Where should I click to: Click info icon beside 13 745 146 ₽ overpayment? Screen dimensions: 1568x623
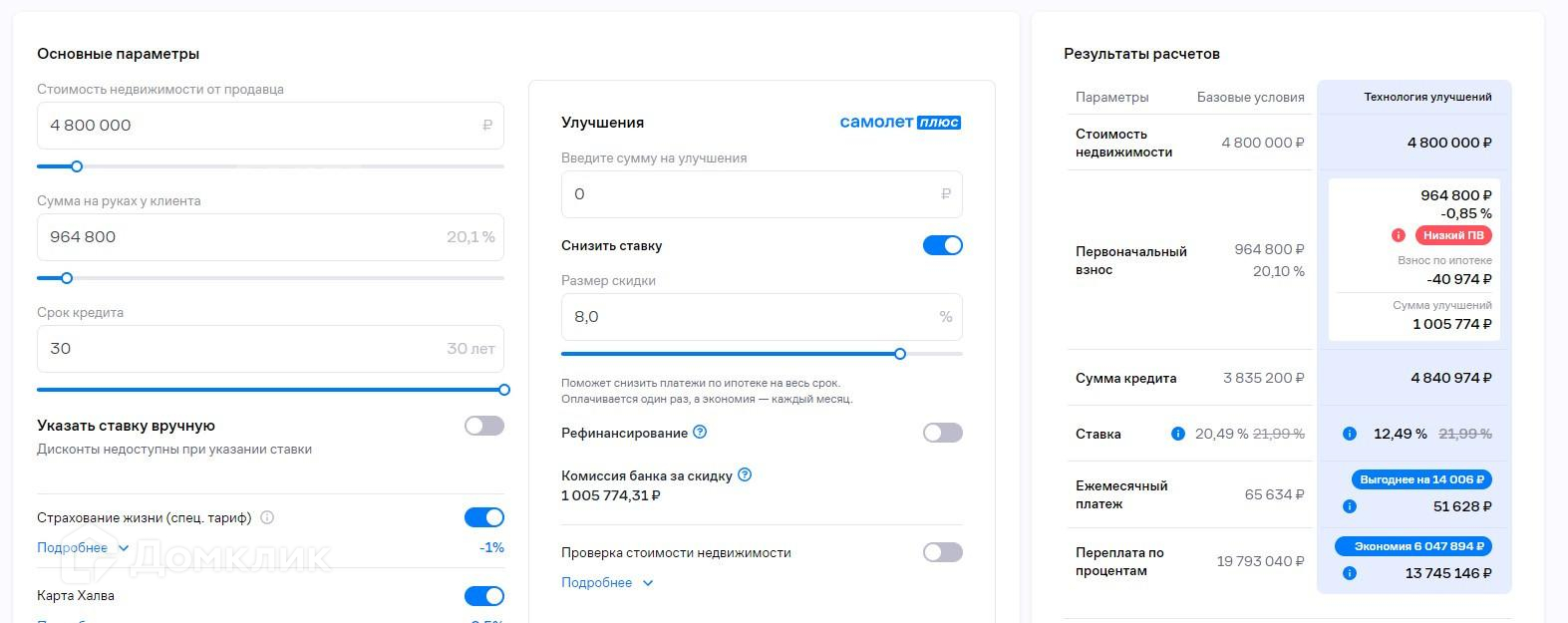click(1350, 573)
